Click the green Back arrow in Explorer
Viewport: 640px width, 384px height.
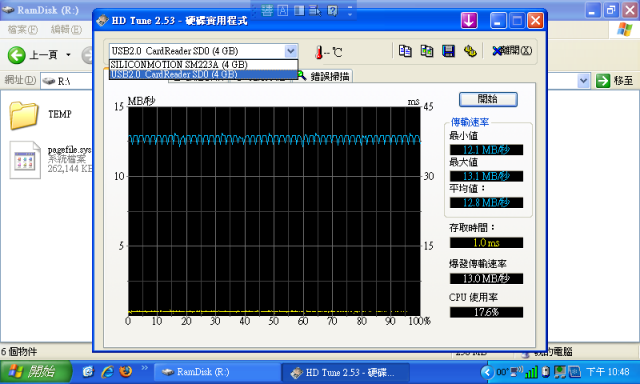coord(17,55)
